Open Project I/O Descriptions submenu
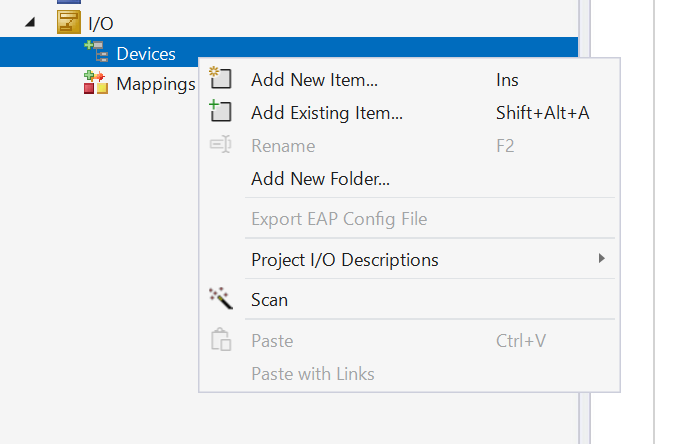The width and height of the screenshot is (681, 444). tap(344, 260)
